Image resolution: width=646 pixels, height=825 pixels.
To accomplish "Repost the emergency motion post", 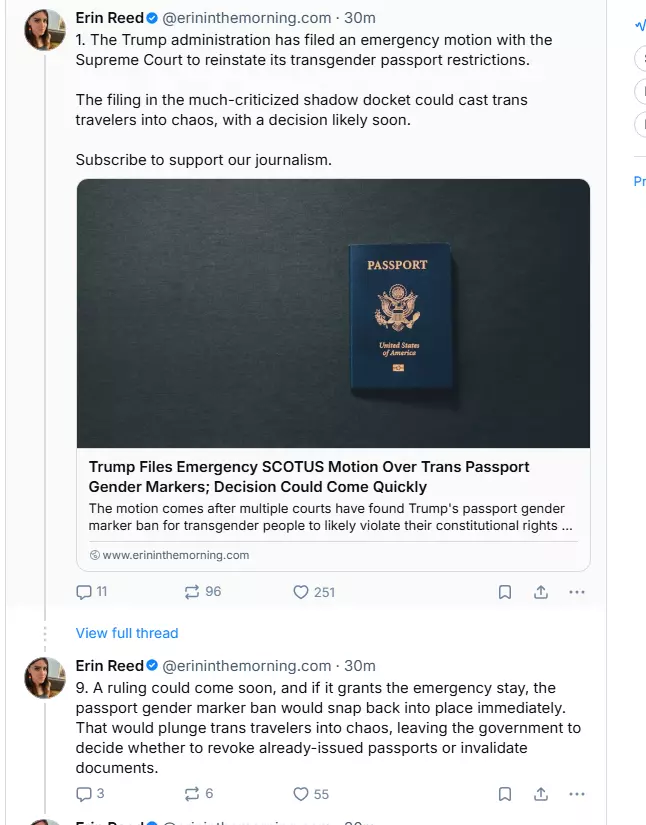I will [x=193, y=592].
